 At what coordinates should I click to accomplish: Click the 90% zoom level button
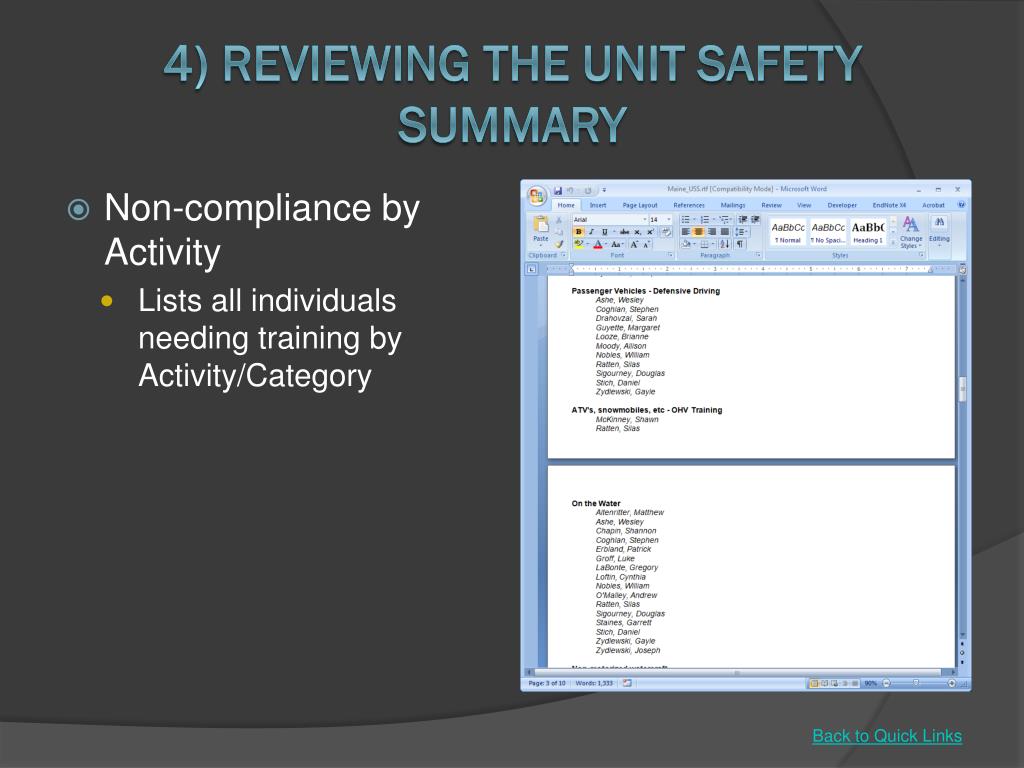tap(871, 683)
